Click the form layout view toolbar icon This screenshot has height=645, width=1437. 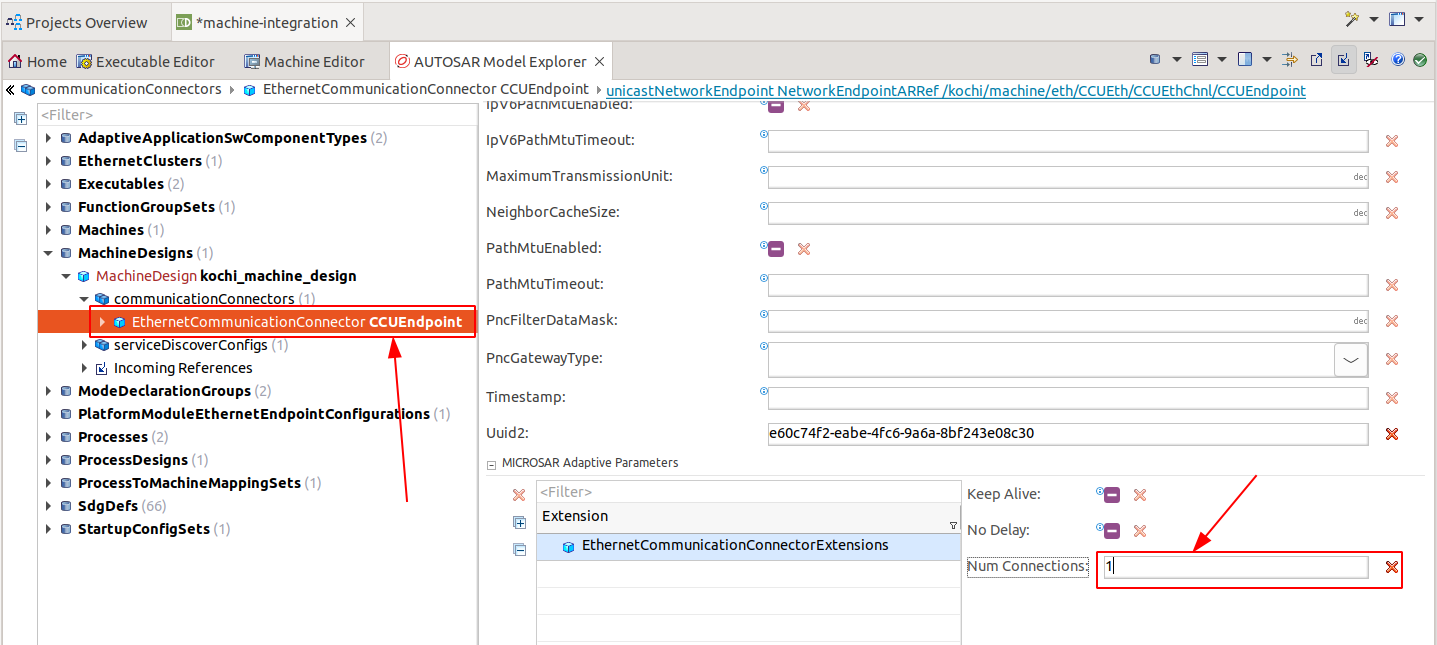(x=1200, y=60)
